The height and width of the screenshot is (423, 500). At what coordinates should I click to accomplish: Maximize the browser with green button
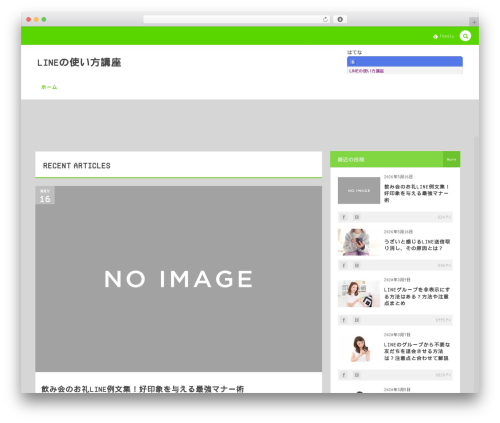tap(44, 19)
